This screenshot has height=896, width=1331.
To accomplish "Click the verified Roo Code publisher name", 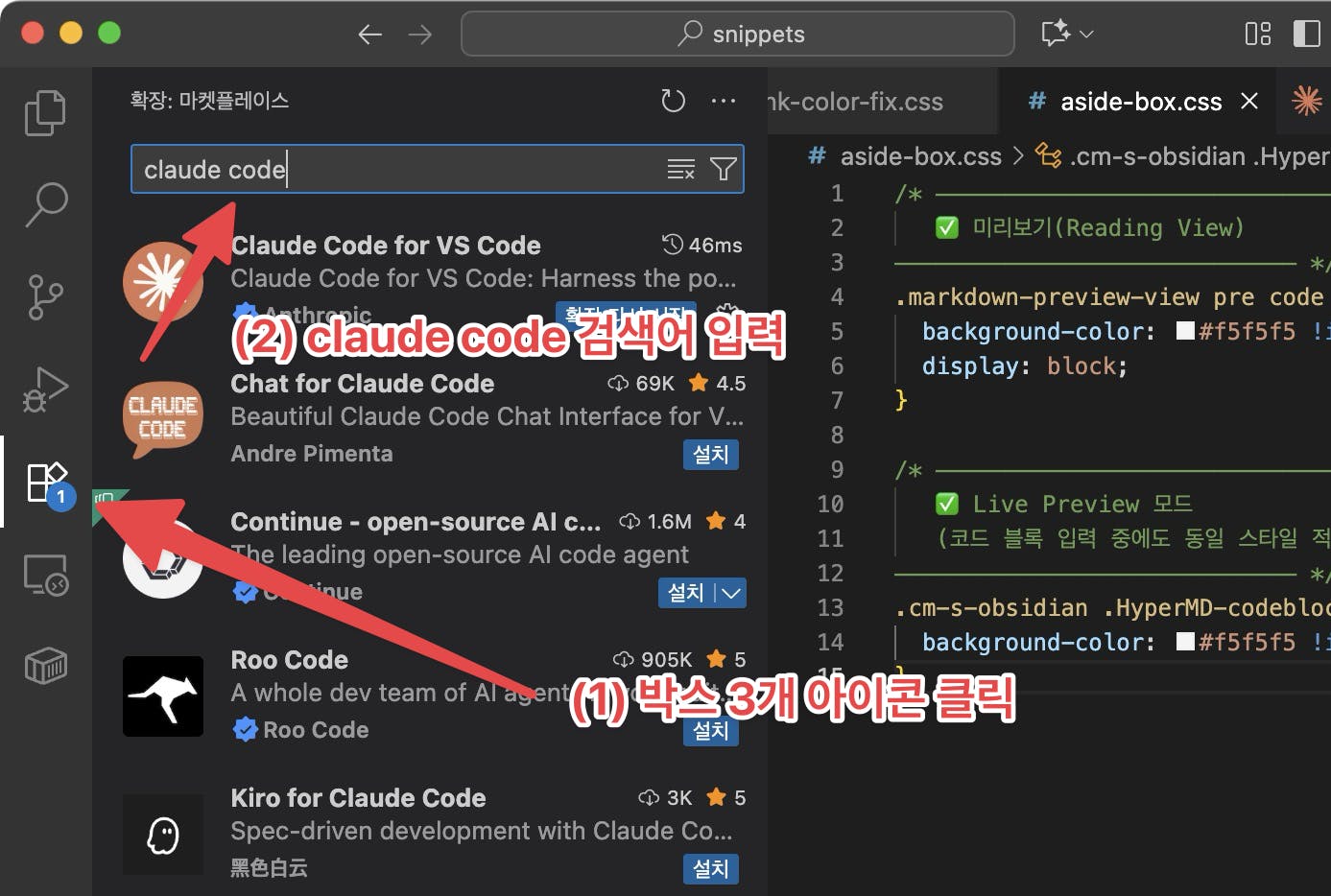I will pos(316,730).
